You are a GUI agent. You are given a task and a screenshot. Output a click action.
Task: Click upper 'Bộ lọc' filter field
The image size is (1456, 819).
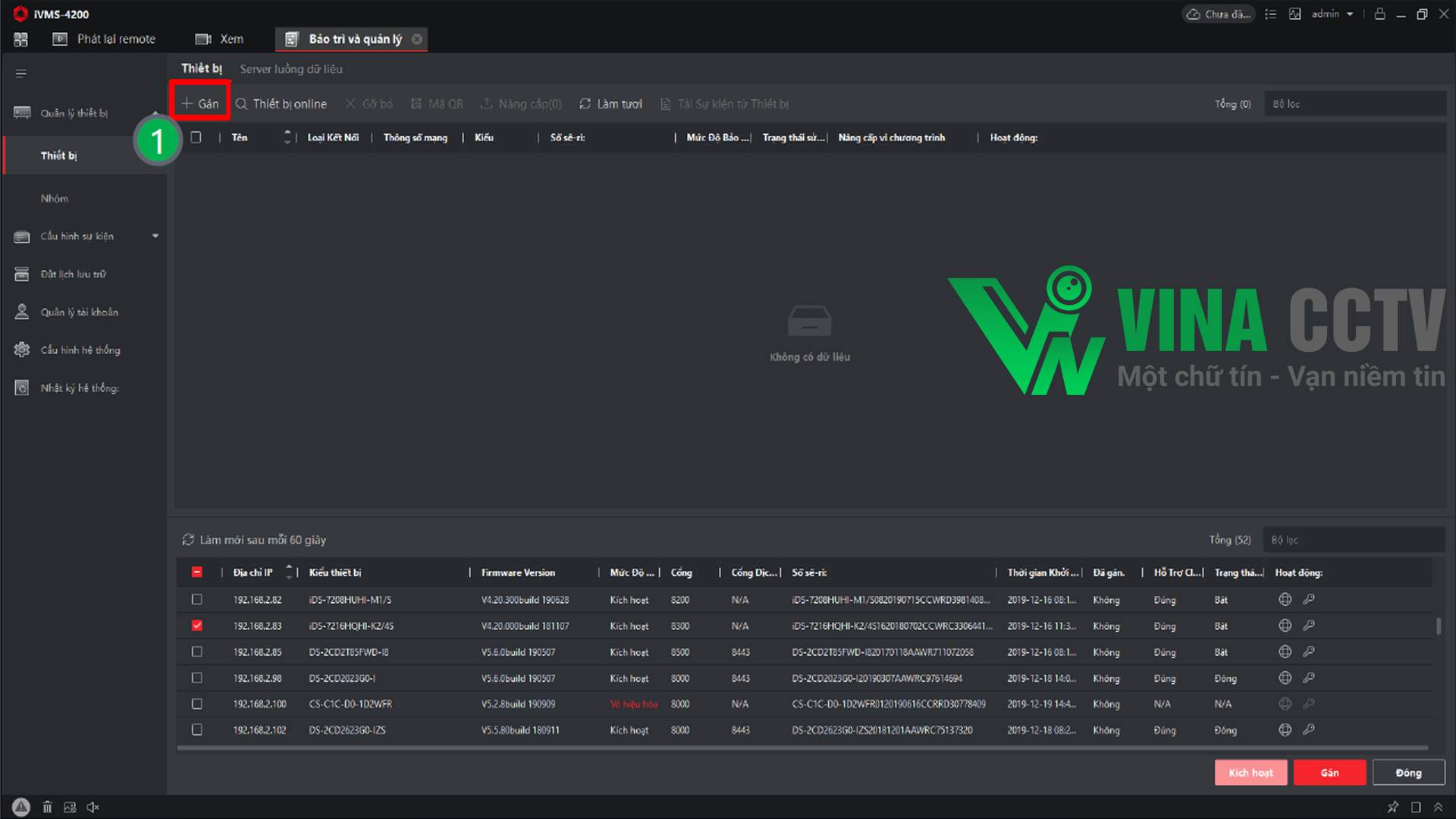coord(1354,104)
